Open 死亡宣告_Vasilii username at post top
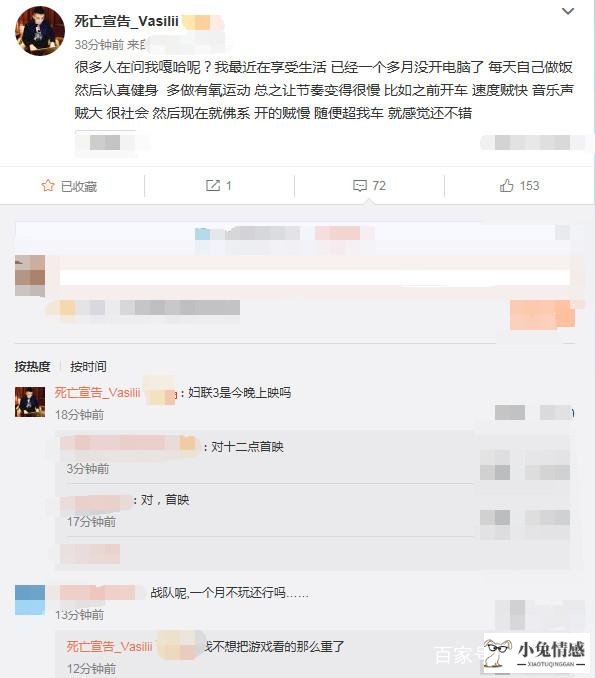This screenshot has width=595, height=678. 126,21
